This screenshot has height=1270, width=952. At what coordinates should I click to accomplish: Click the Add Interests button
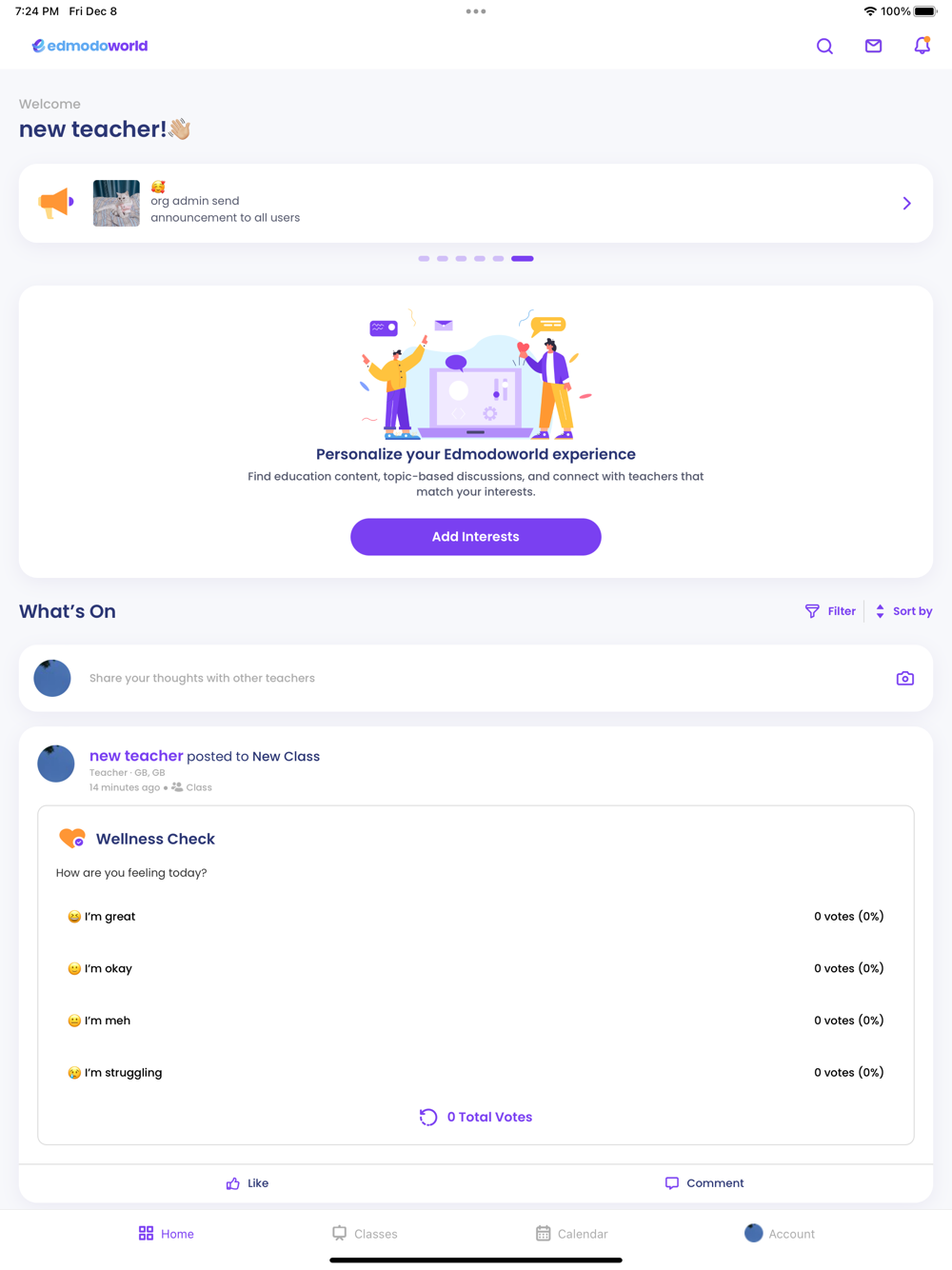[475, 537]
